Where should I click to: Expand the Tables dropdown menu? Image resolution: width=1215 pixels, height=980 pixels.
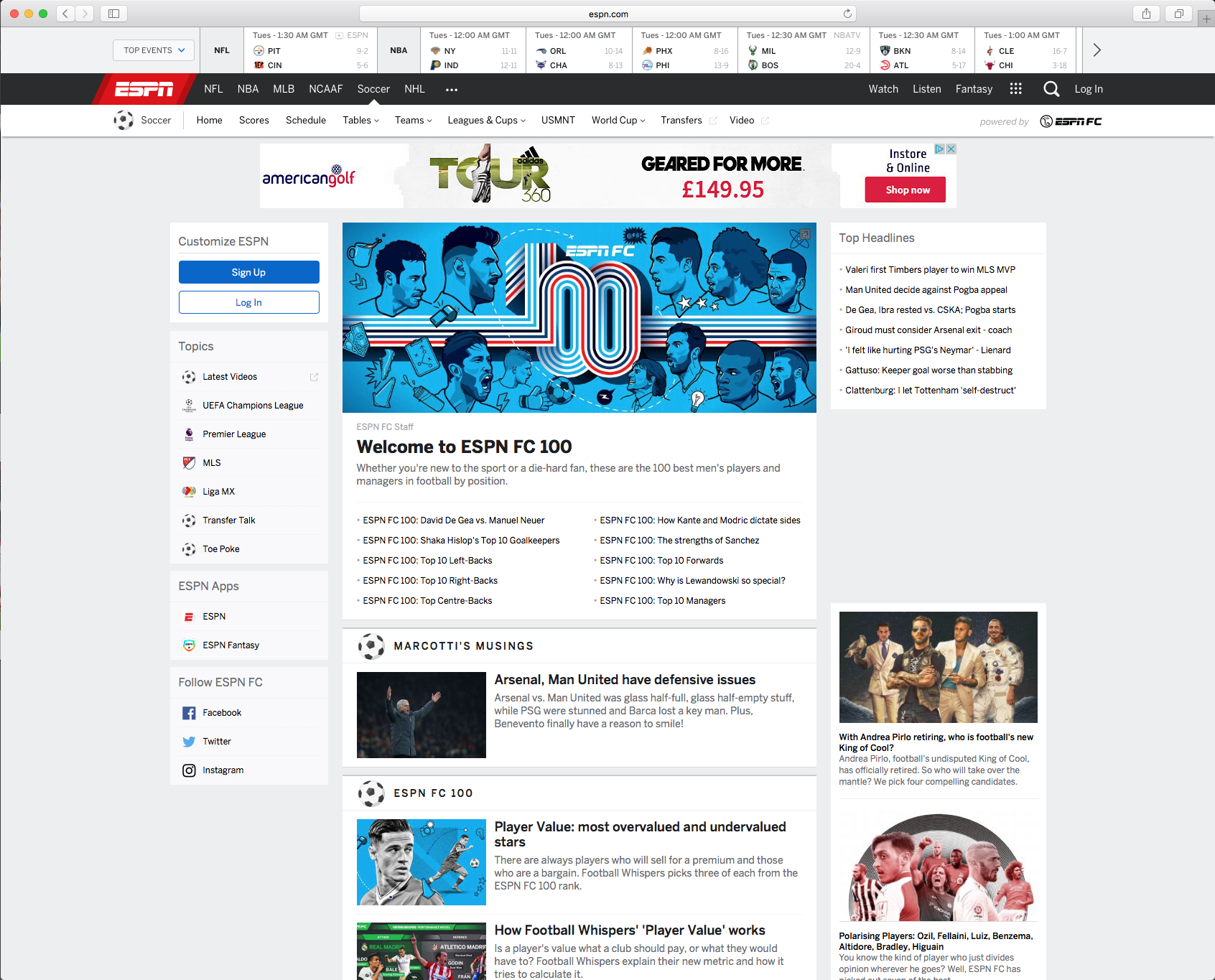click(x=360, y=120)
